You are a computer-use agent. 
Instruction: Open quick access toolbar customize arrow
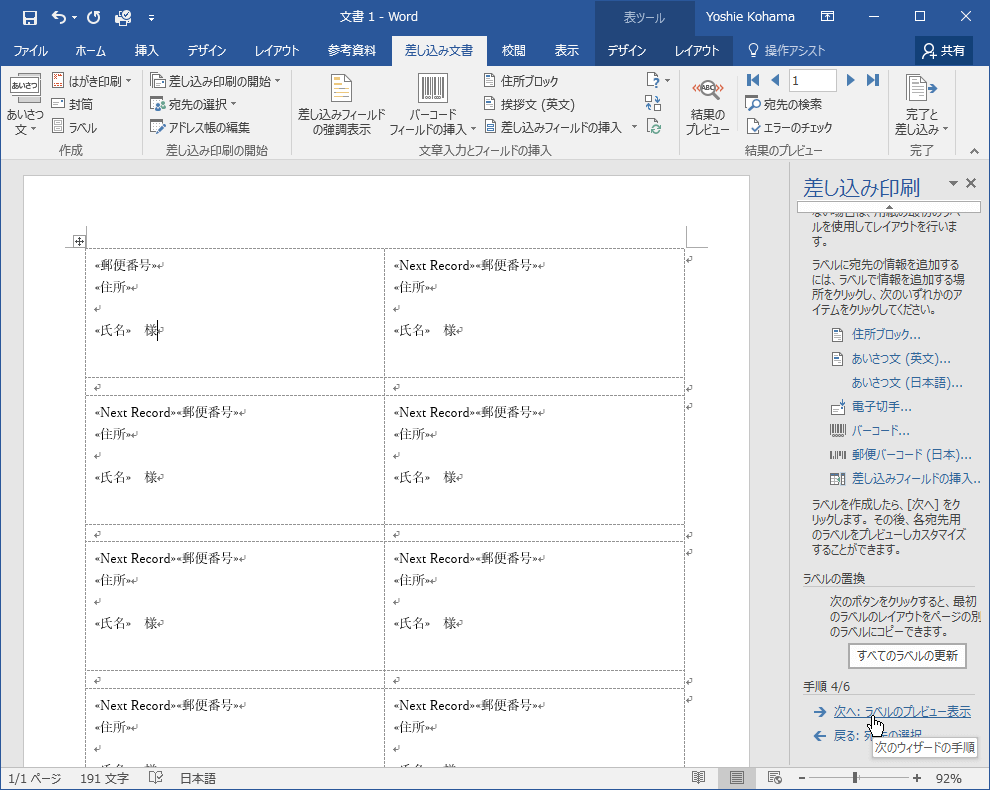coord(152,18)
